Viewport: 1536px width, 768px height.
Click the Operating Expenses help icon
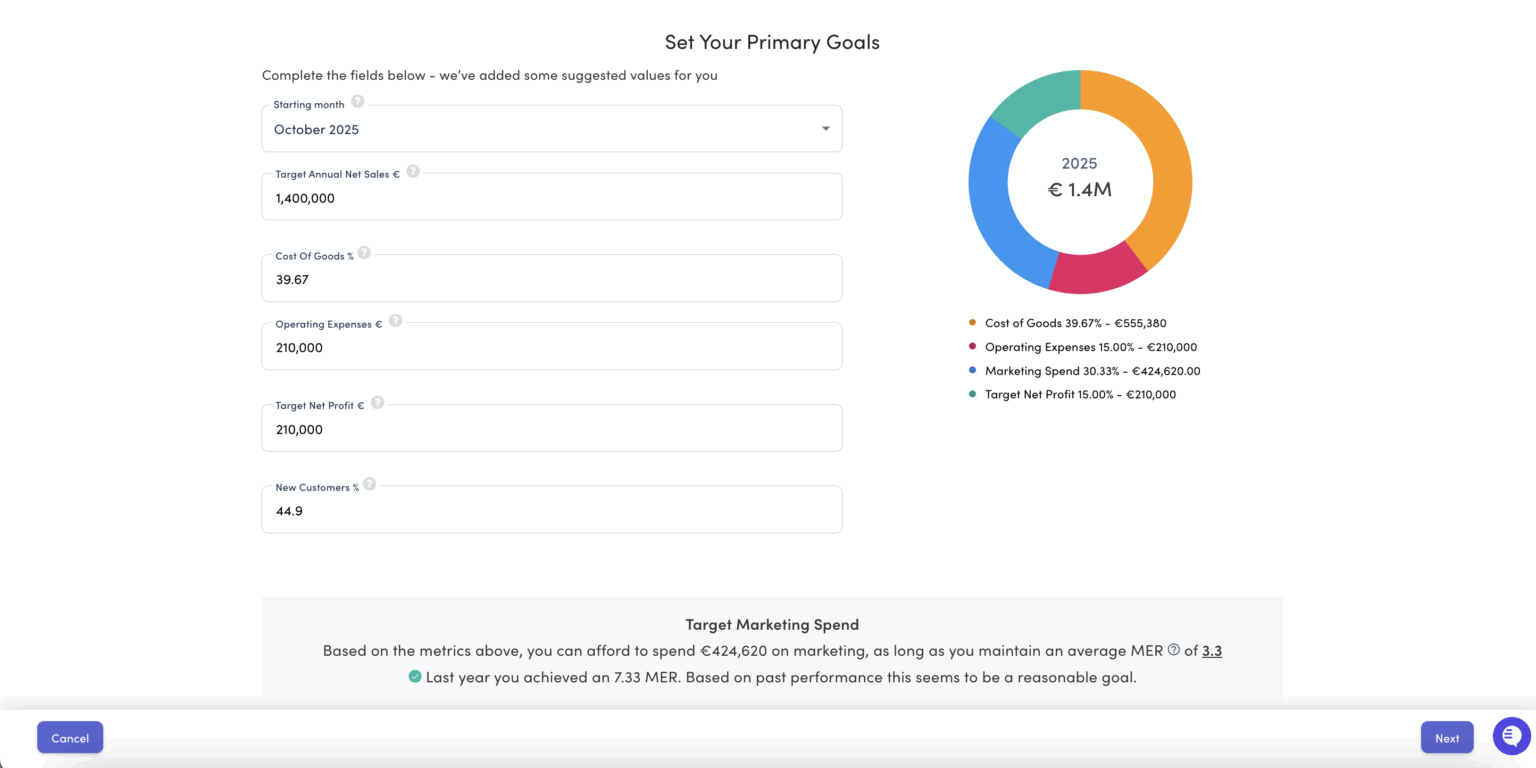pos(395,321)
